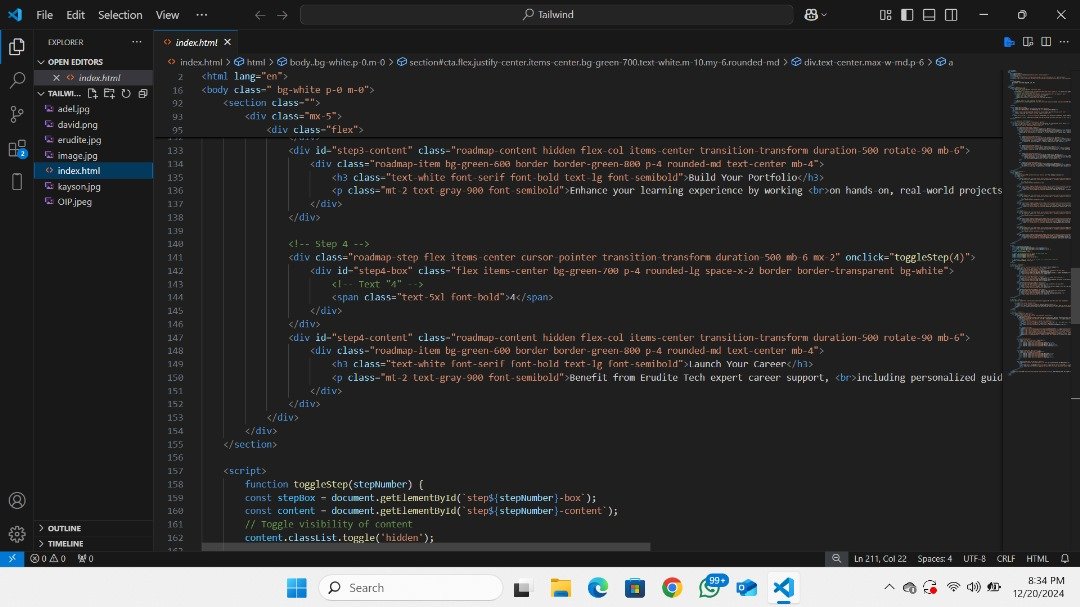This screenshot has width=1080, height=607.
Task: Create a new file in the TAILWIND folder
Action: (92, 93)
